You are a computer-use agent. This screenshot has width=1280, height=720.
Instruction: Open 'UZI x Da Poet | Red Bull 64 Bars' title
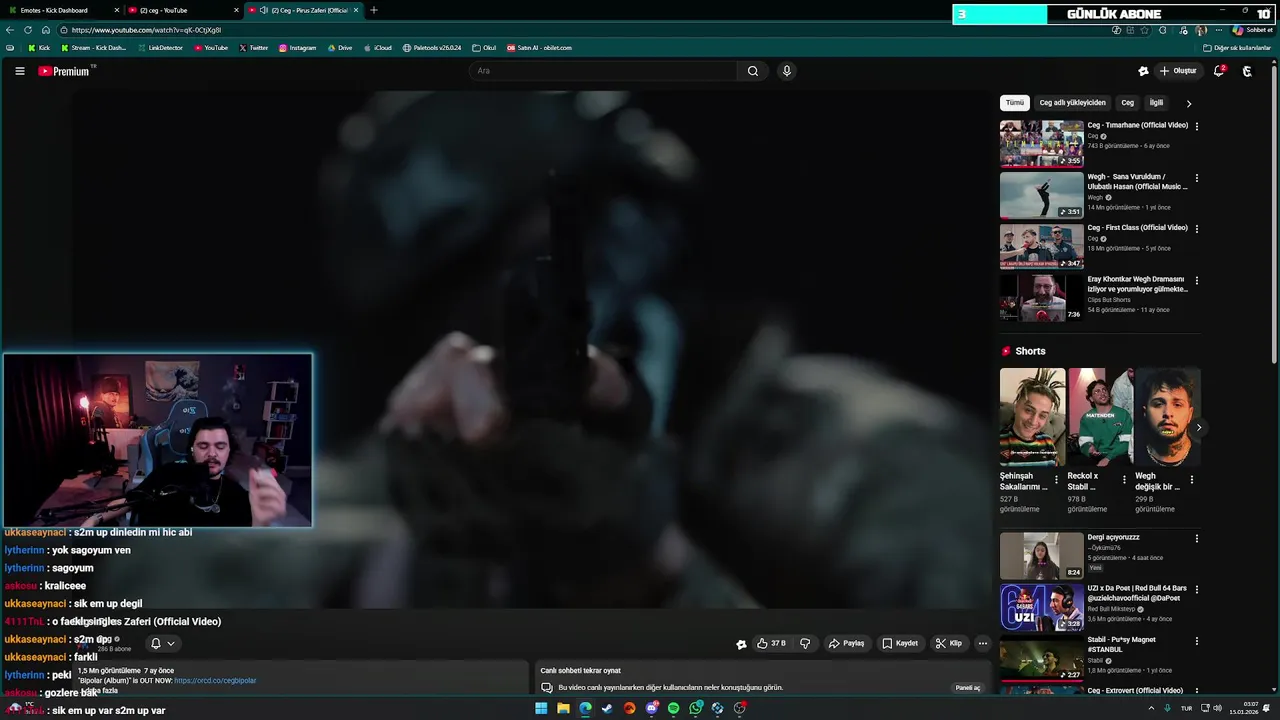tap(1138, 593)
